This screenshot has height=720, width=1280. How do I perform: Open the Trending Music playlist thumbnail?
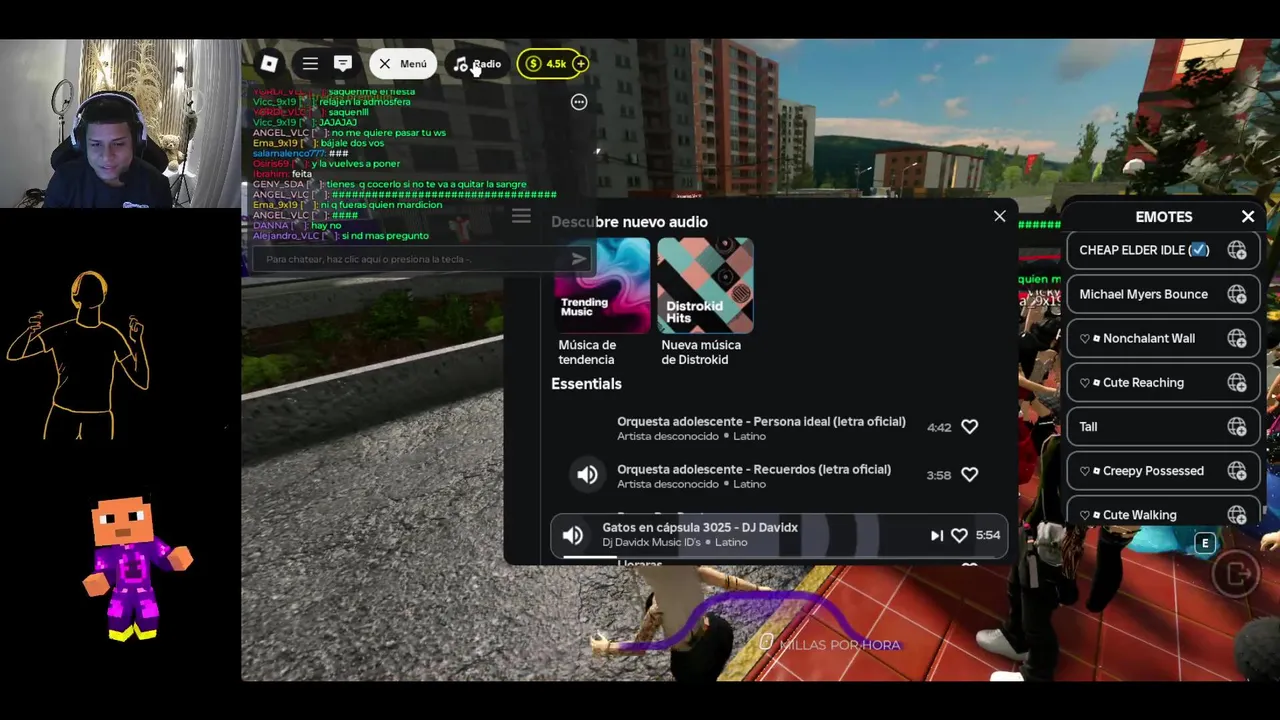click(602, 285)
